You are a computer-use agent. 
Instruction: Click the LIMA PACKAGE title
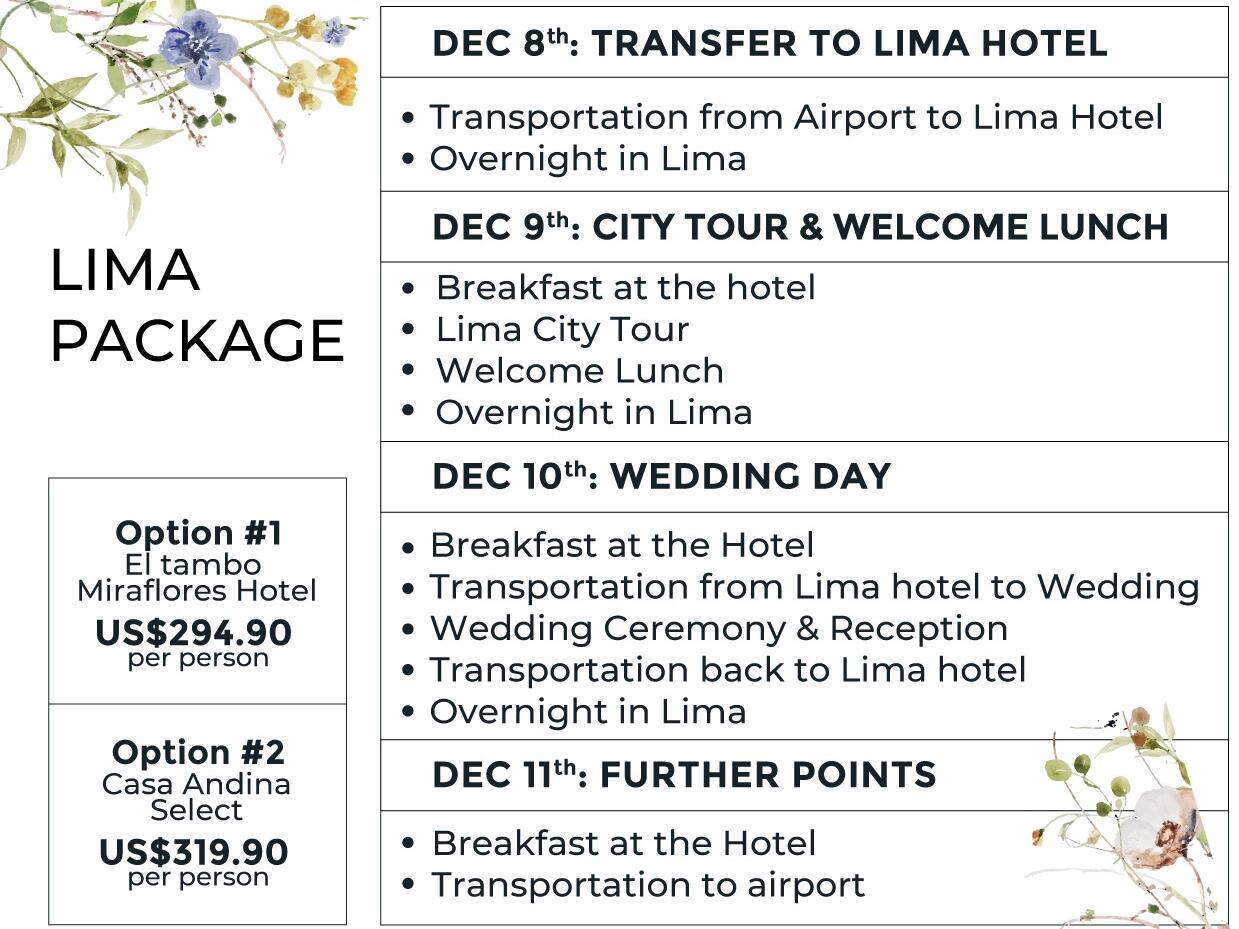pyautogui.click(x=197, y=305)
